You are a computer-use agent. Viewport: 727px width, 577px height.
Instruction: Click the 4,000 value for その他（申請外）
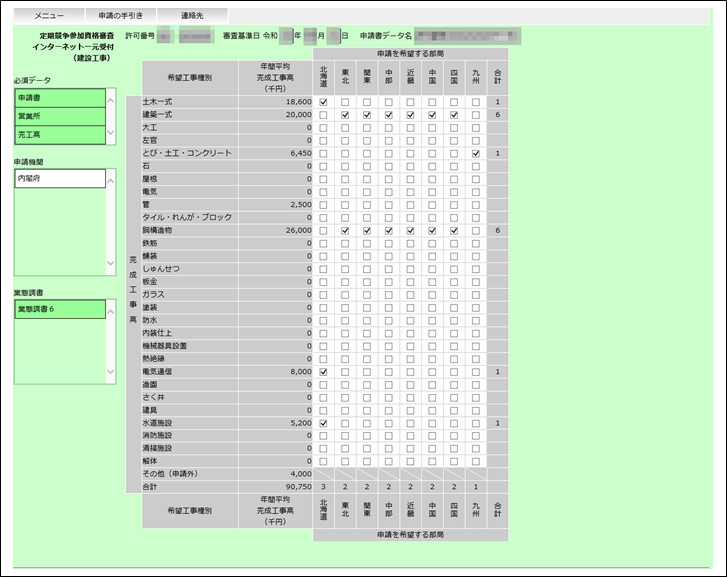pos(301,474)
